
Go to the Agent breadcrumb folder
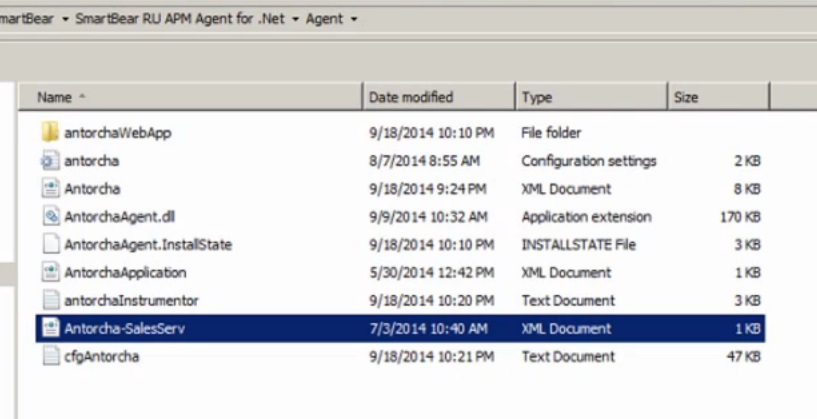[324, 19]
